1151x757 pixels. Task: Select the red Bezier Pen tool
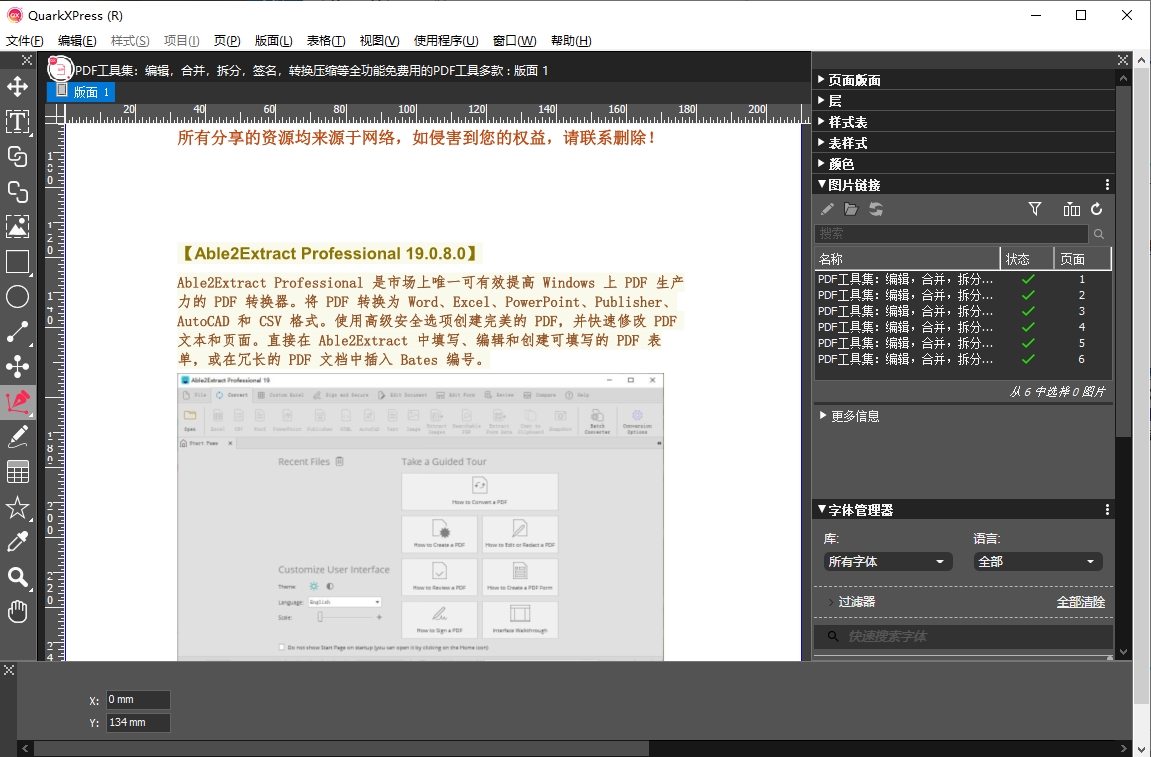[x=18, y=402]
